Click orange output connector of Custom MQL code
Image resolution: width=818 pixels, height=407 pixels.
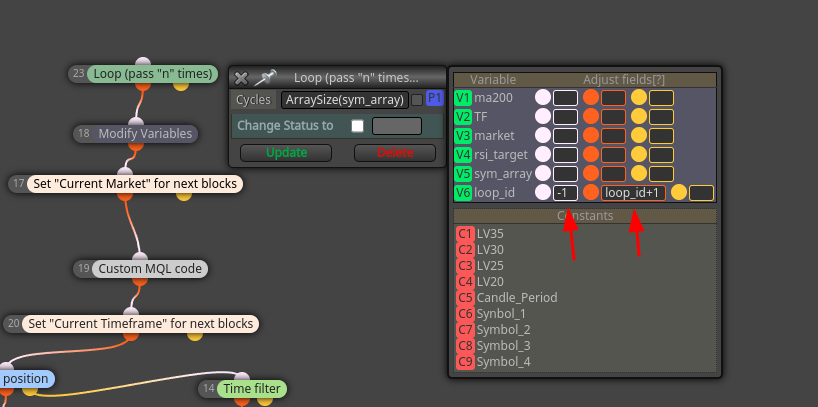point(139,281)
